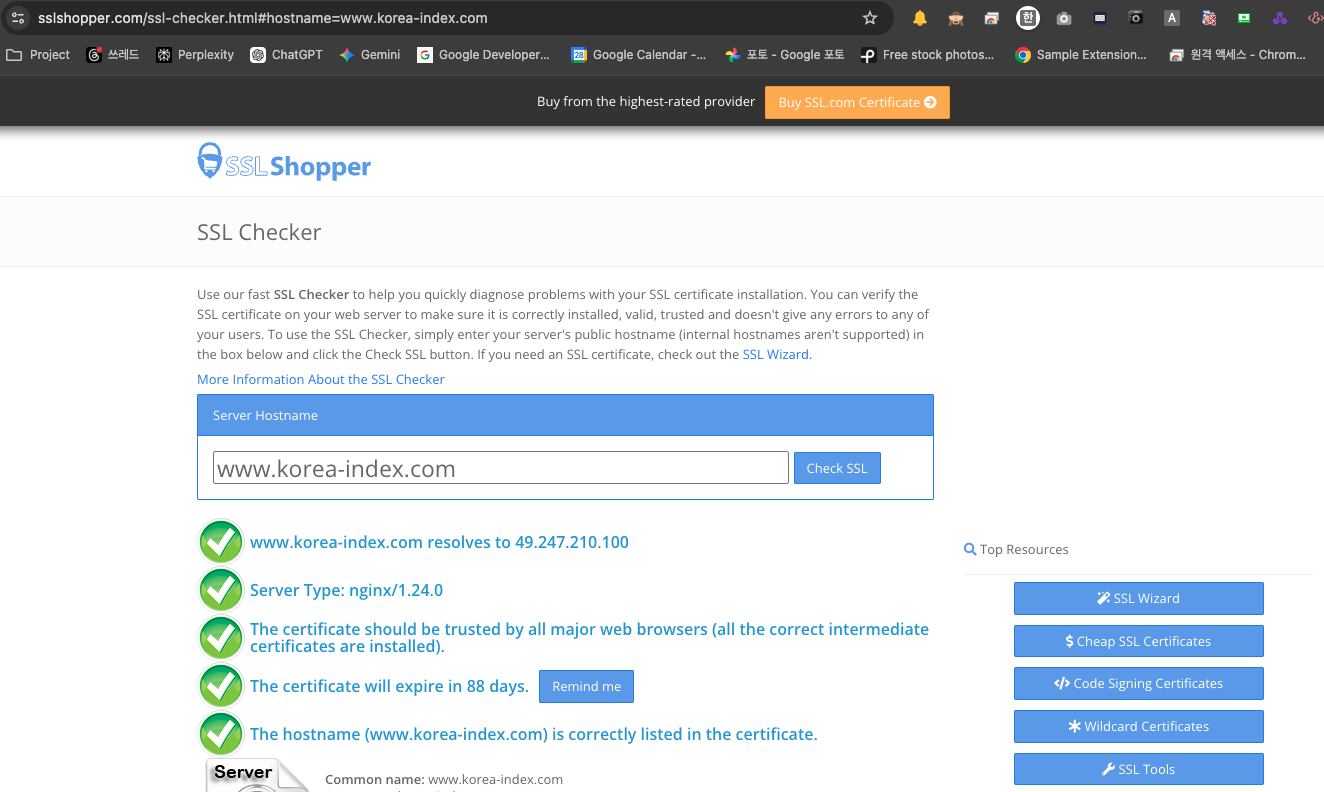Open the Code Signing Certificates resource button
The image size is (1324, 792).
click(1138, 684)
